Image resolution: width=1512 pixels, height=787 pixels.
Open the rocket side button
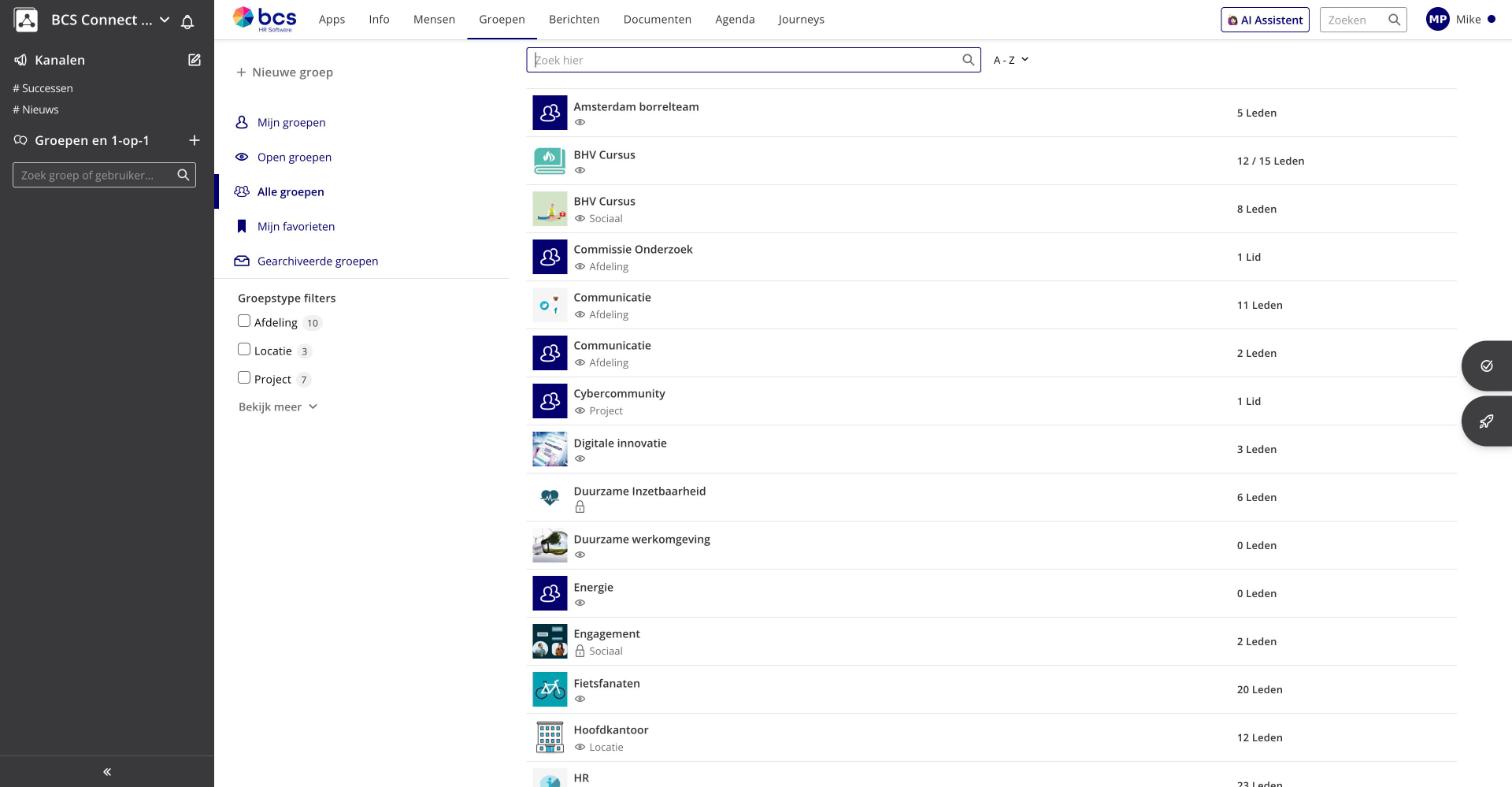click(x=1487, y=421)
